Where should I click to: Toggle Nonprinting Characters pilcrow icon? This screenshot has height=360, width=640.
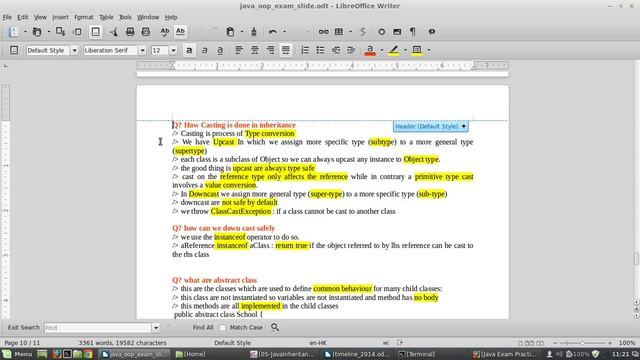(413, 32)
